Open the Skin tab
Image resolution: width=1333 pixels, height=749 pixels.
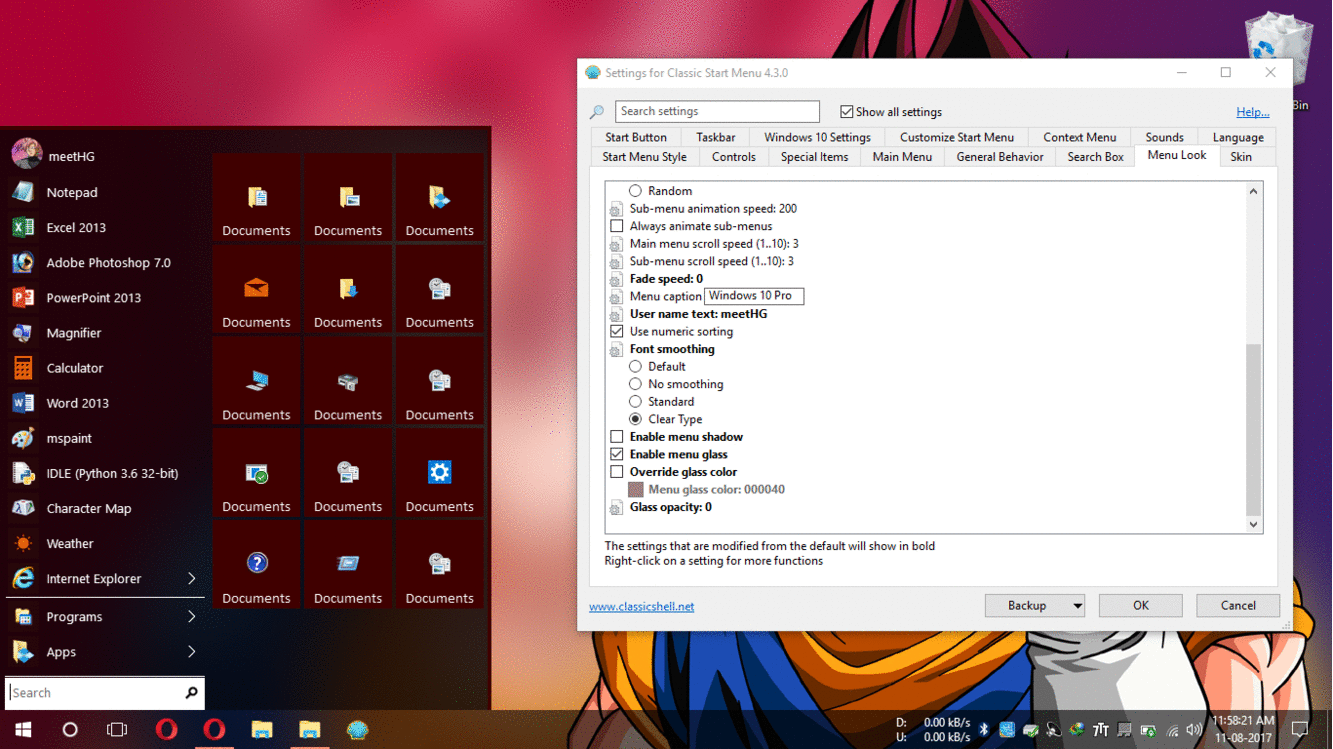[x=1241, y=157]
